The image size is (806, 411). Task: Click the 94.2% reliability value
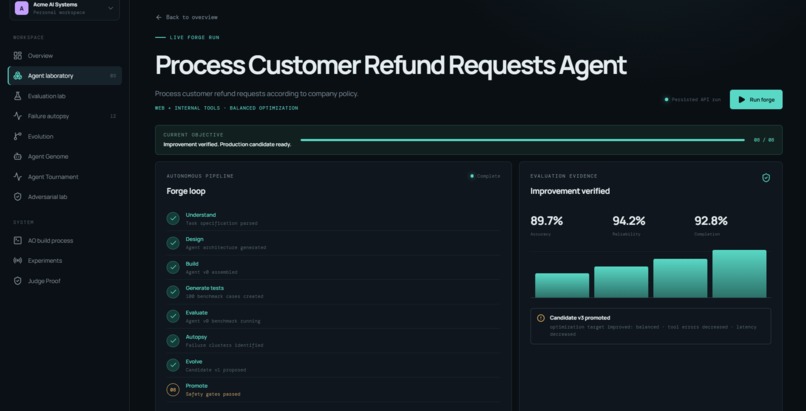[629, 221]
